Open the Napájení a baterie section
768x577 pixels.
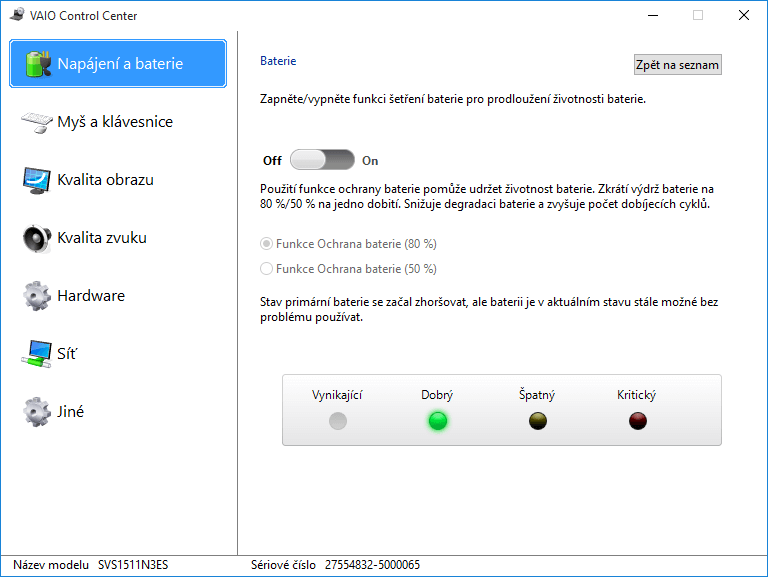point(118,64)
